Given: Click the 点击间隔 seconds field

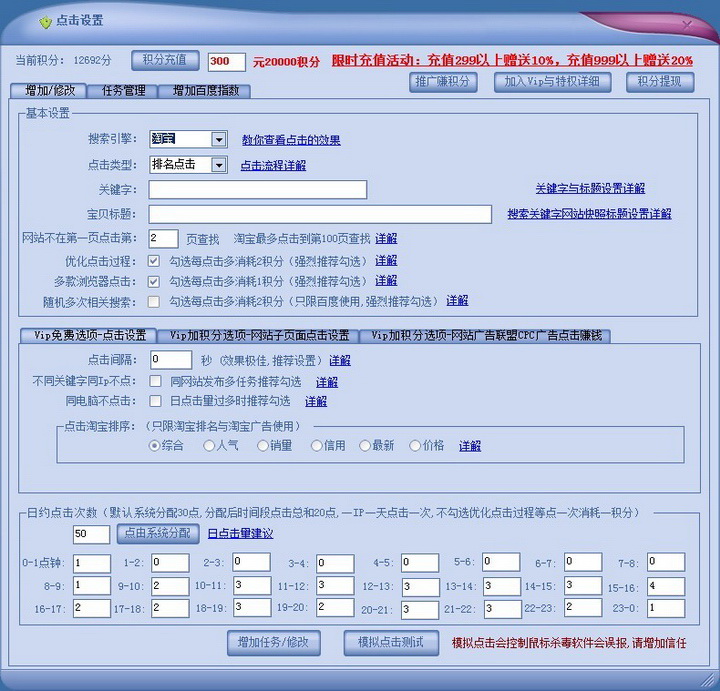Looking at the screenshot, I should click(x=171, y=360).
